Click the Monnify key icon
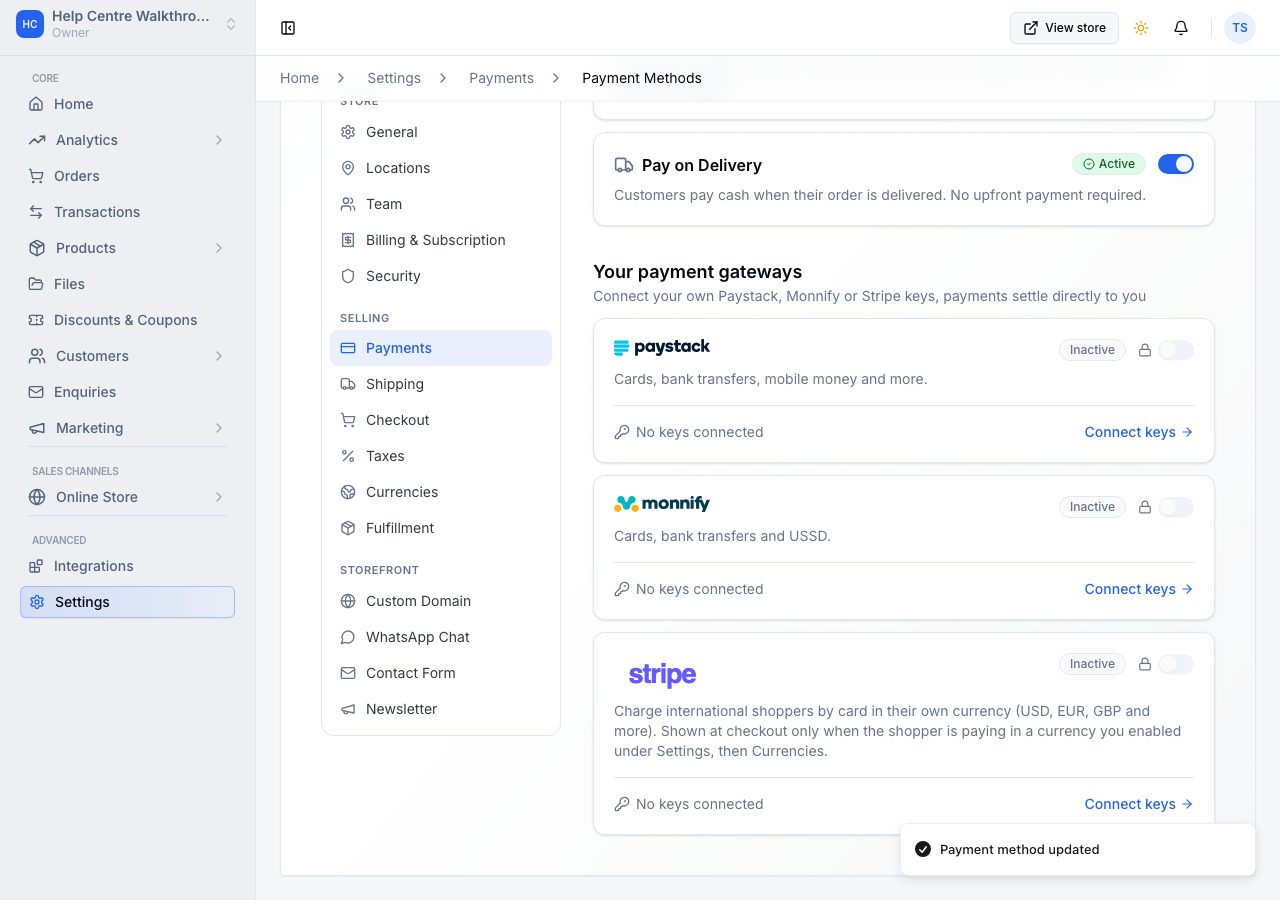The image size is (1280, 900). pos(622,589)
